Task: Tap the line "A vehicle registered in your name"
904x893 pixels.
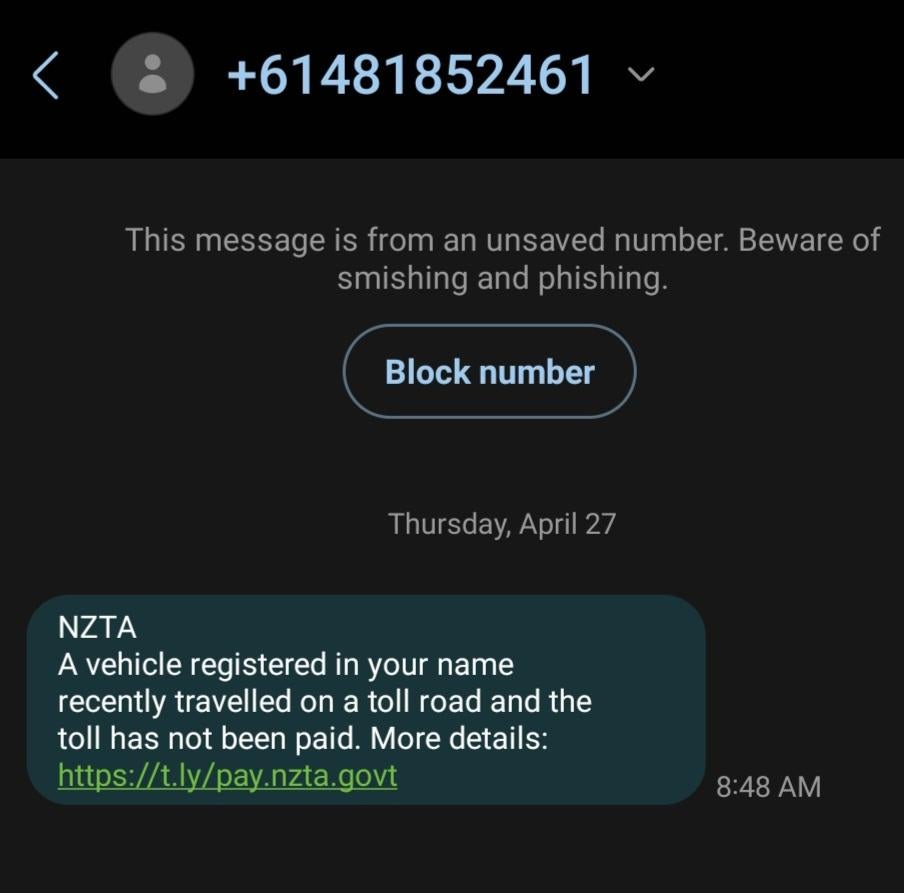Action: pos(285,664)
